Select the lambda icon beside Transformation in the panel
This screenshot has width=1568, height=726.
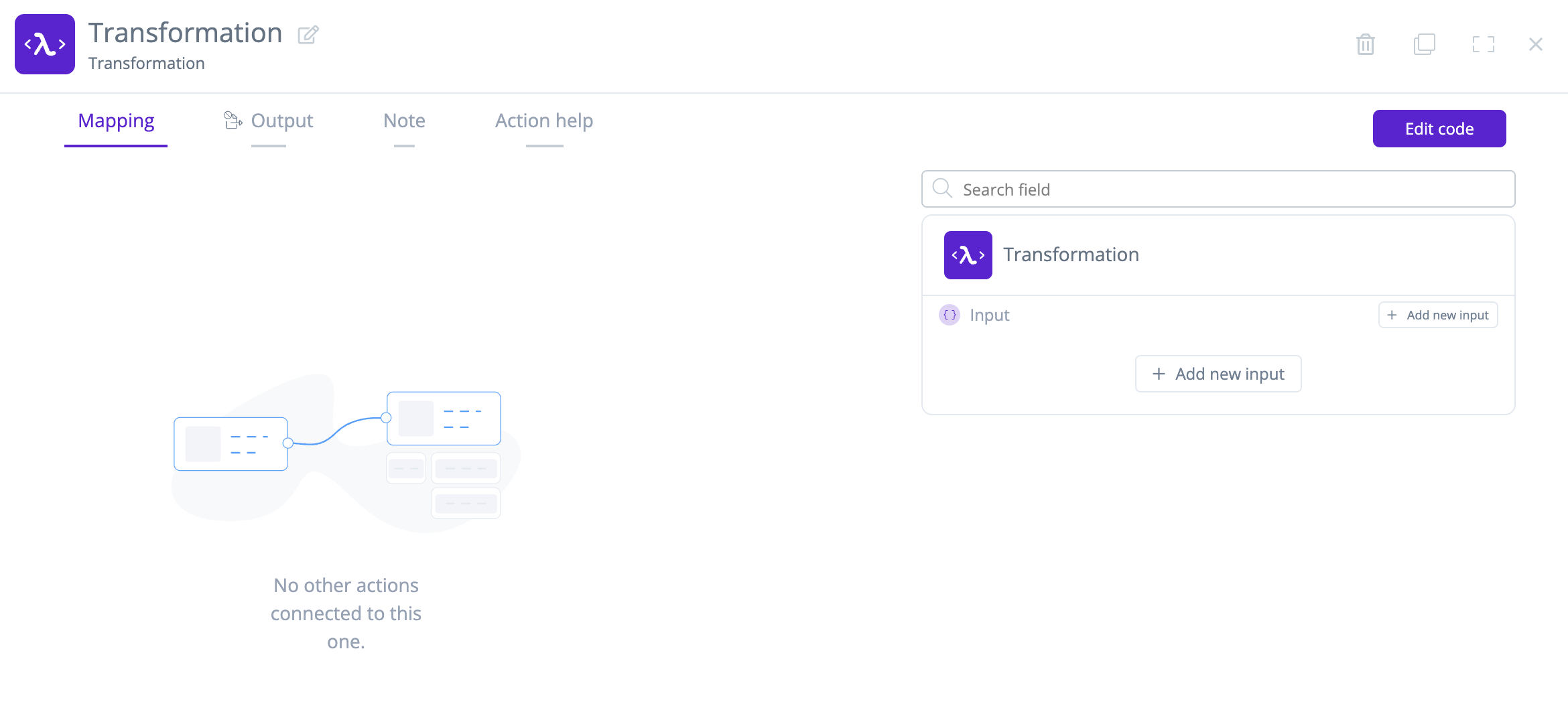point(968,255)
